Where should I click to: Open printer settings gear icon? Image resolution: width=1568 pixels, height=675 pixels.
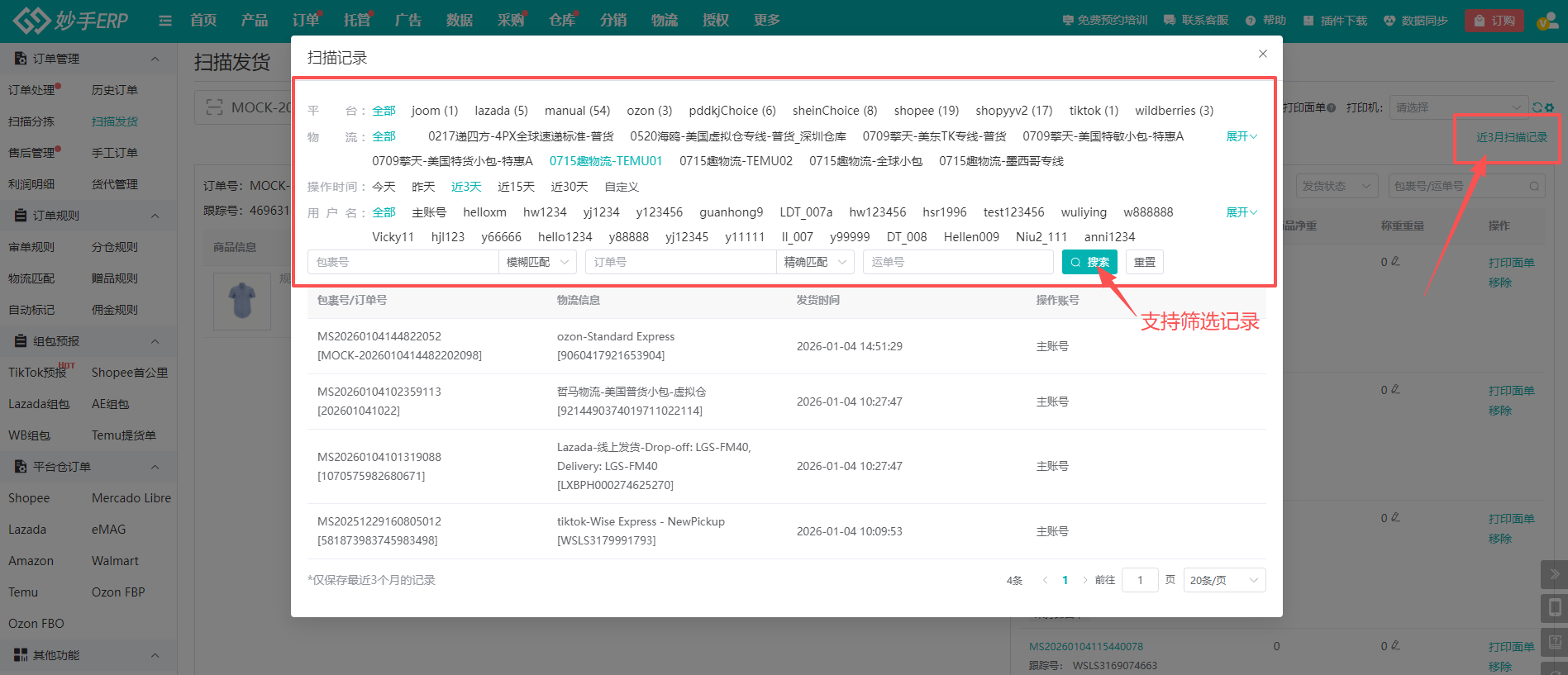(x=1549, y=107)
